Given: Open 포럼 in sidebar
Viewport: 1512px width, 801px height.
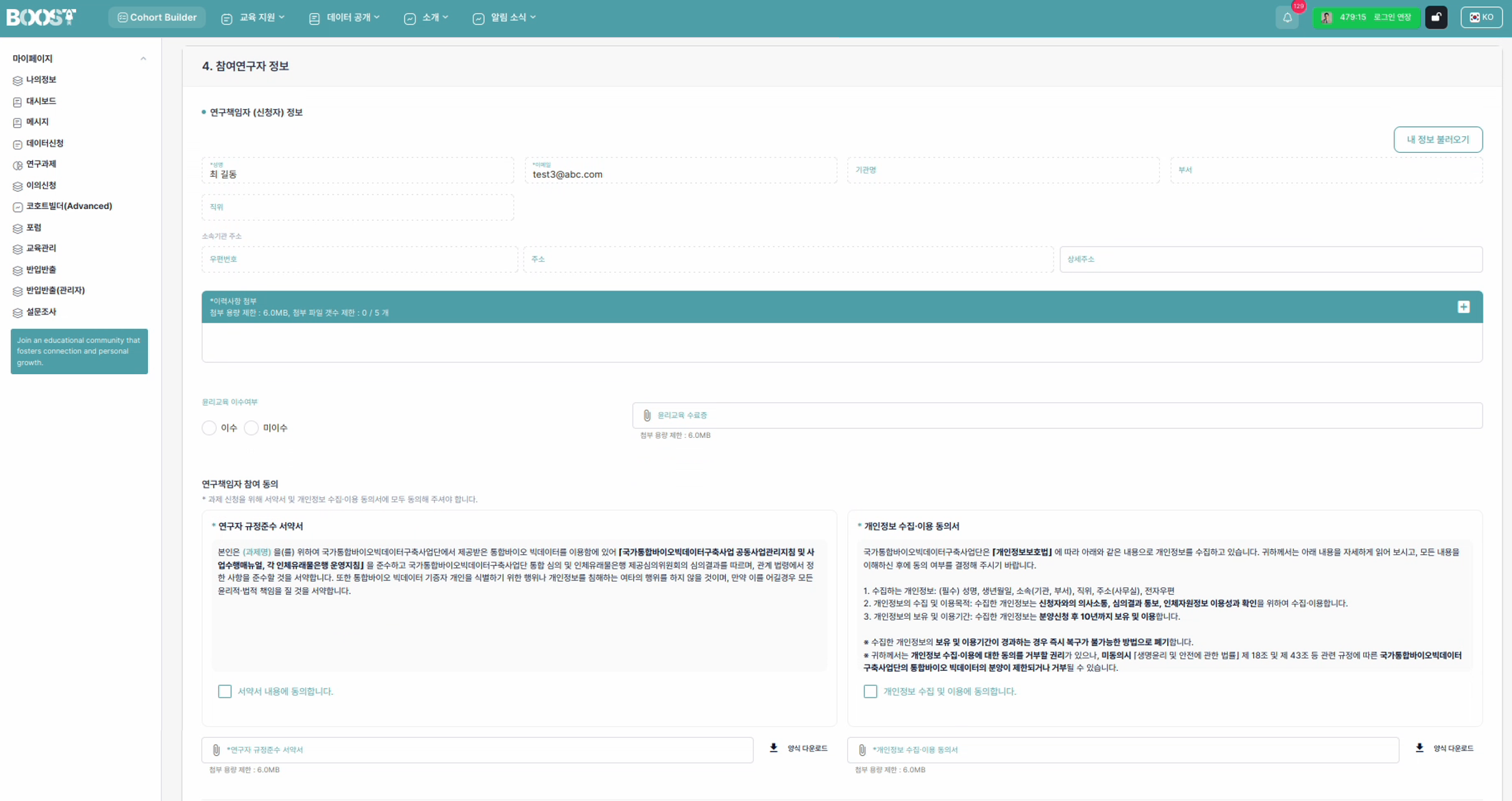Looking at the screenshot, I should [x=34, y=227].
